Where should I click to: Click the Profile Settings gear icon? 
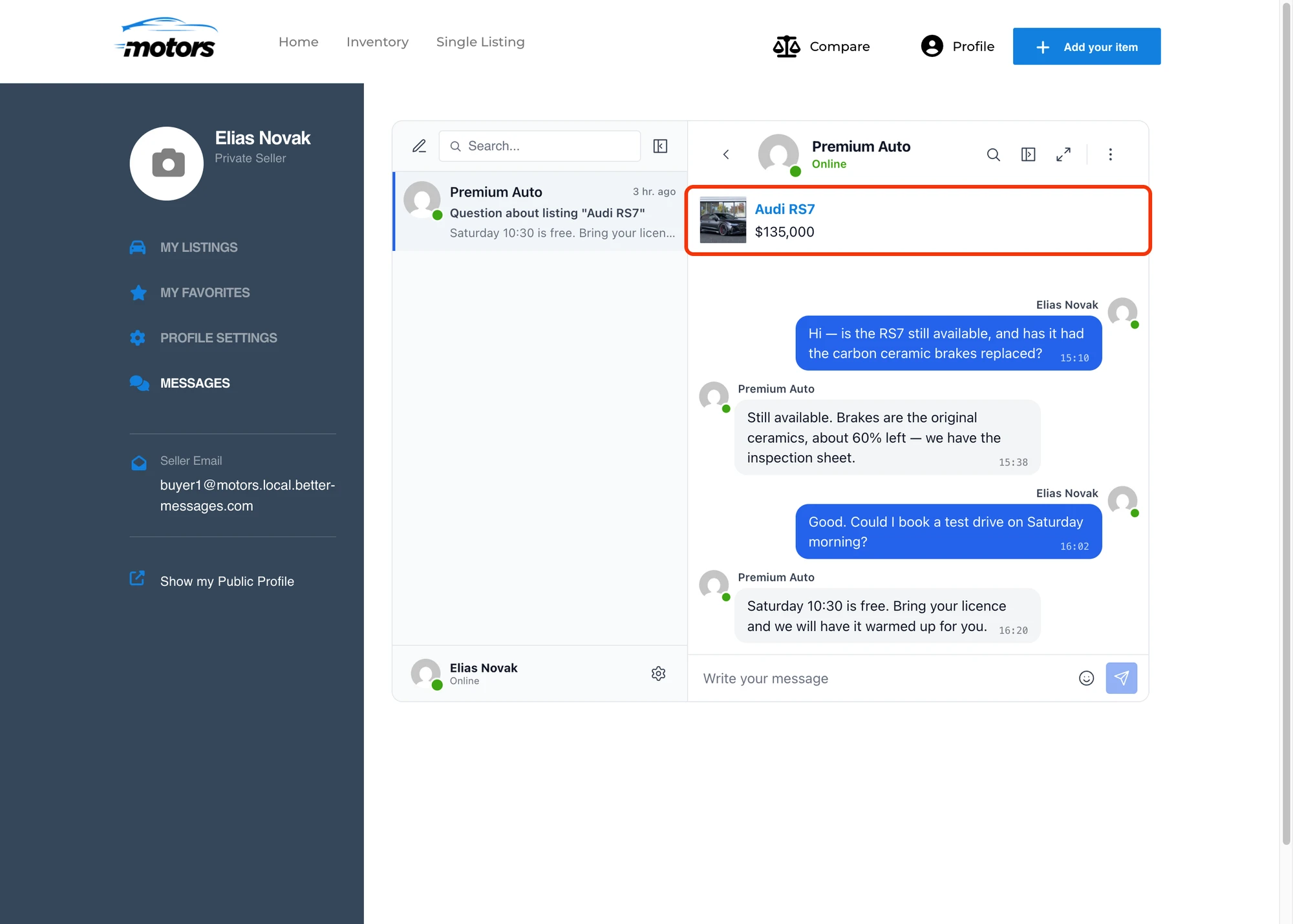coord(138,338)
